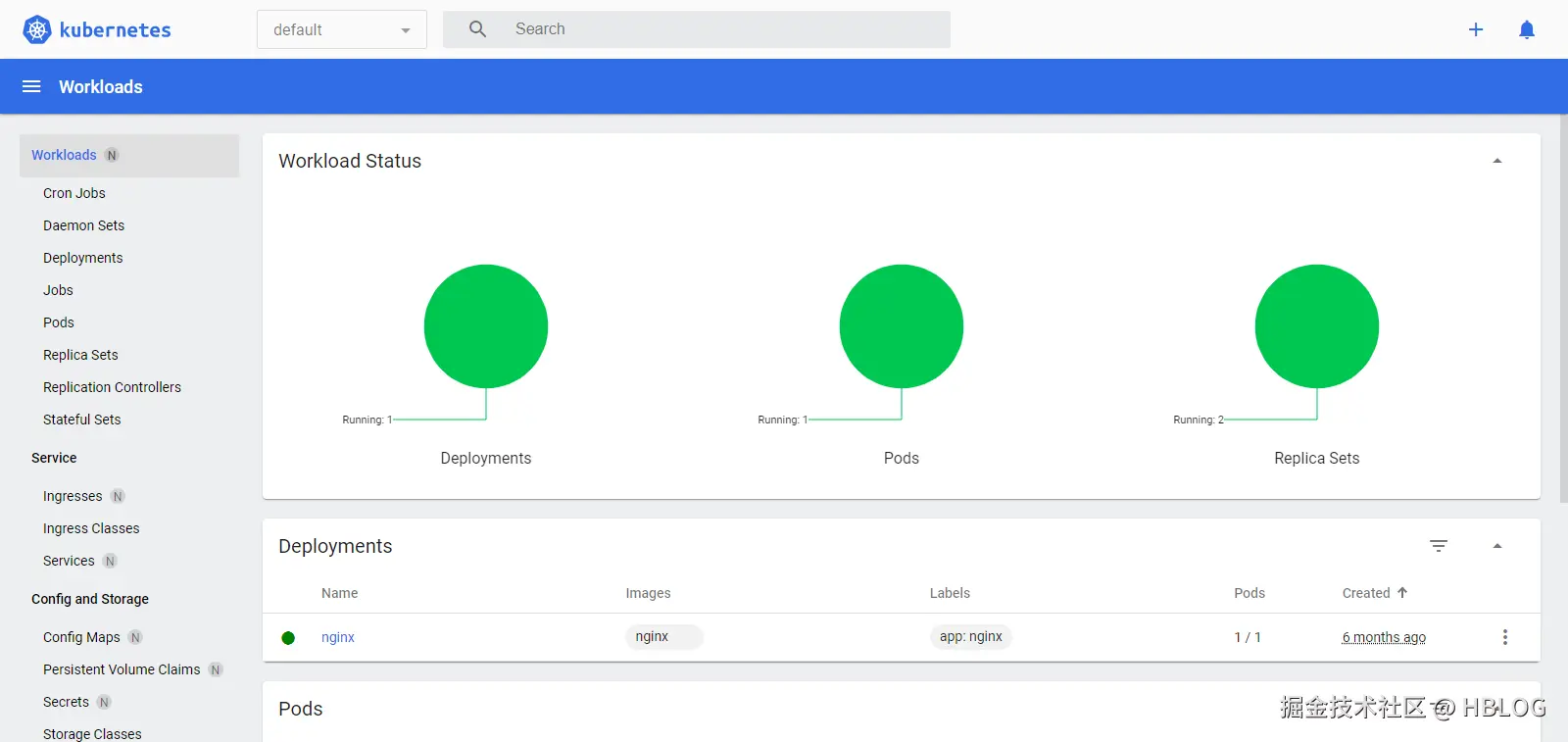Open Config Maps in sidebar
1568x742 pixels.
coord(81,637)
